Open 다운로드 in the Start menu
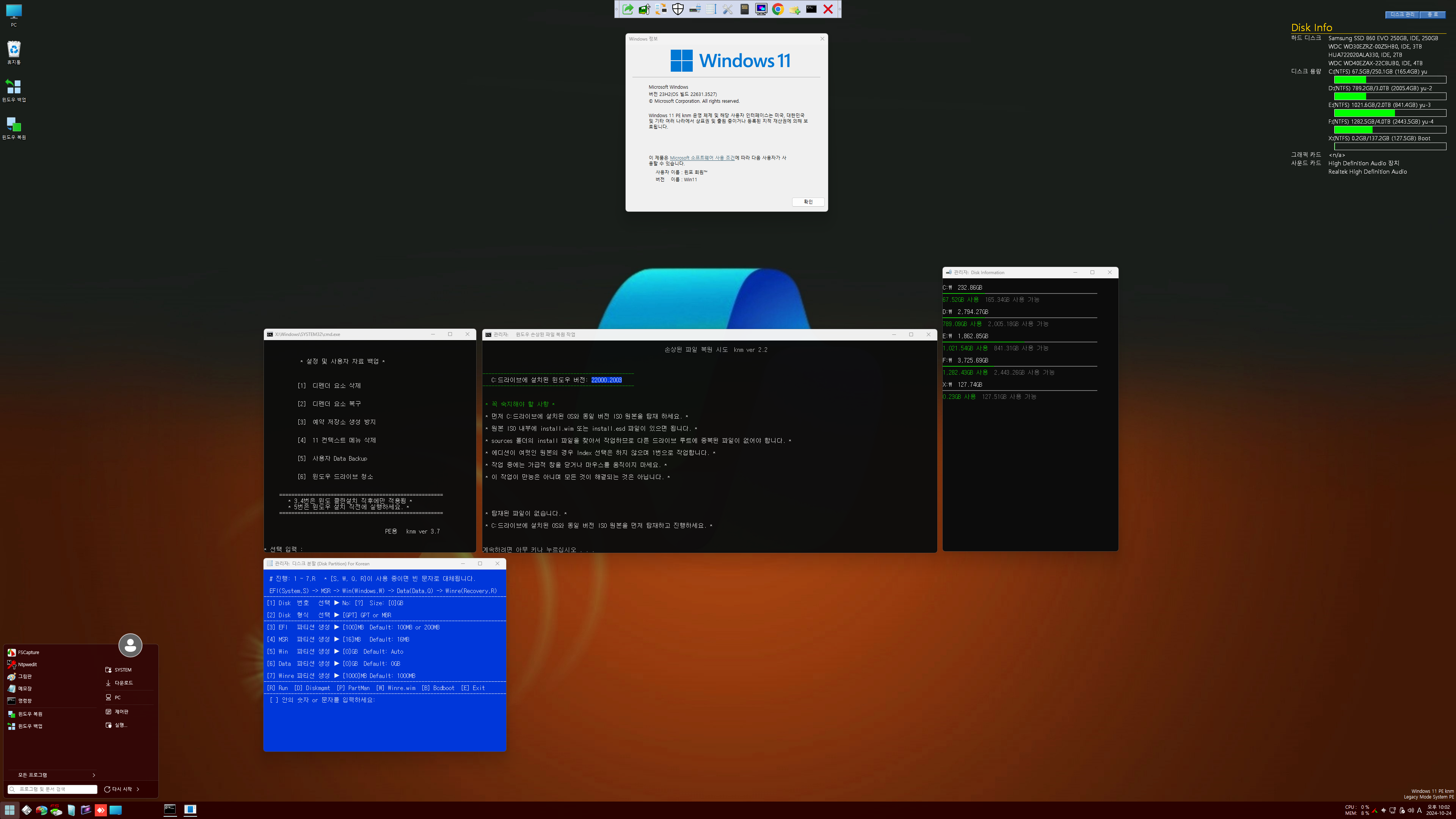 pos(119,683)
